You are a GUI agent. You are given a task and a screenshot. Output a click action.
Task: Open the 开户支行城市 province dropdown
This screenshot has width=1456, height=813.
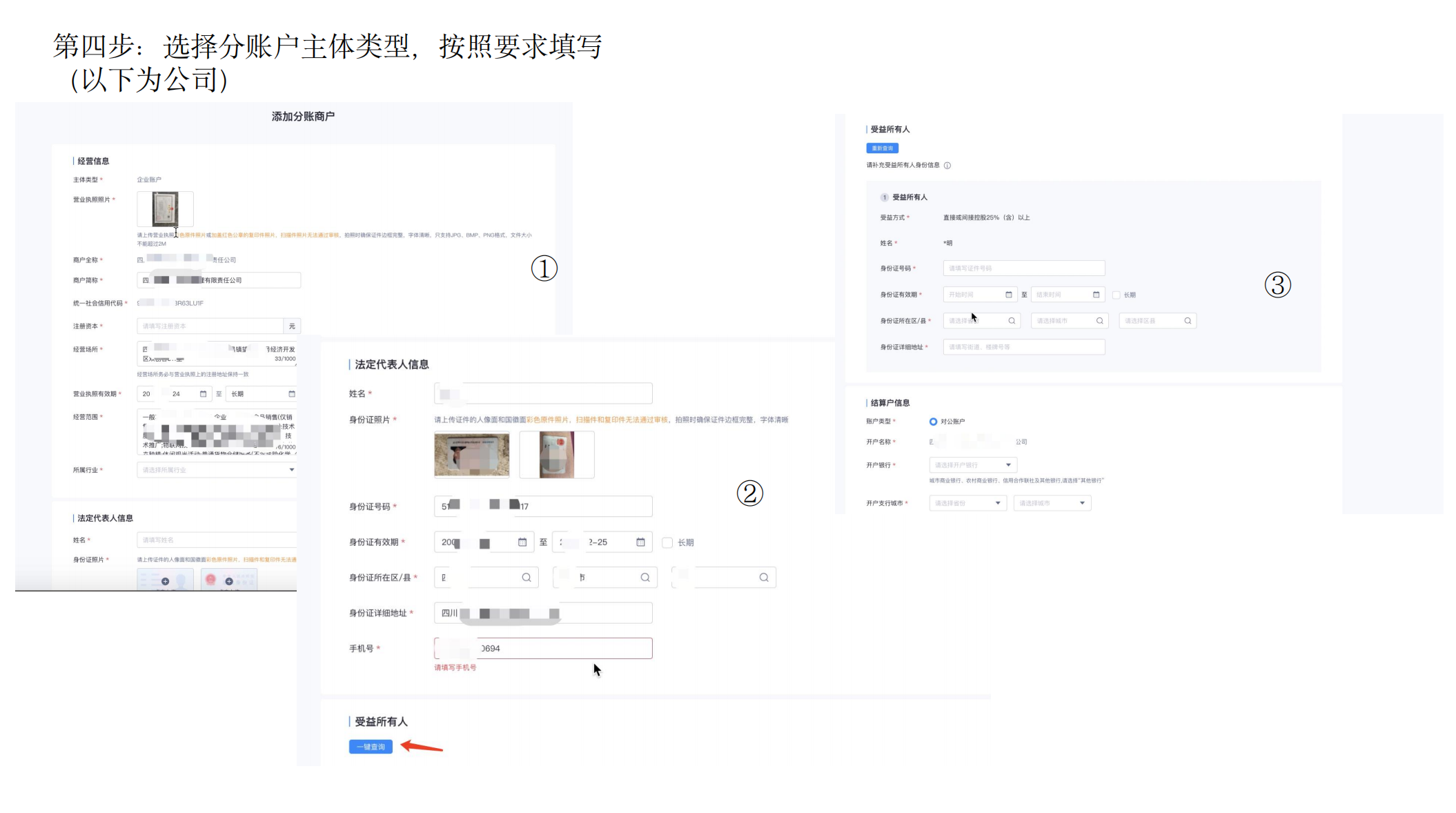pyautogui.click(x=967, y=503)
